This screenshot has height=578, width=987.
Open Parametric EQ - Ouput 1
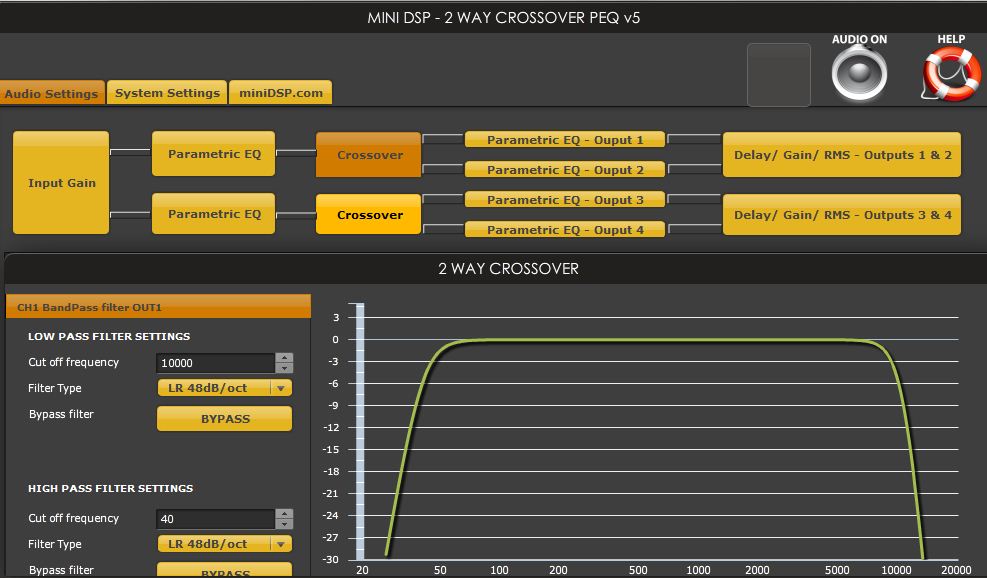pyautogui.click(x=565, y=140)
